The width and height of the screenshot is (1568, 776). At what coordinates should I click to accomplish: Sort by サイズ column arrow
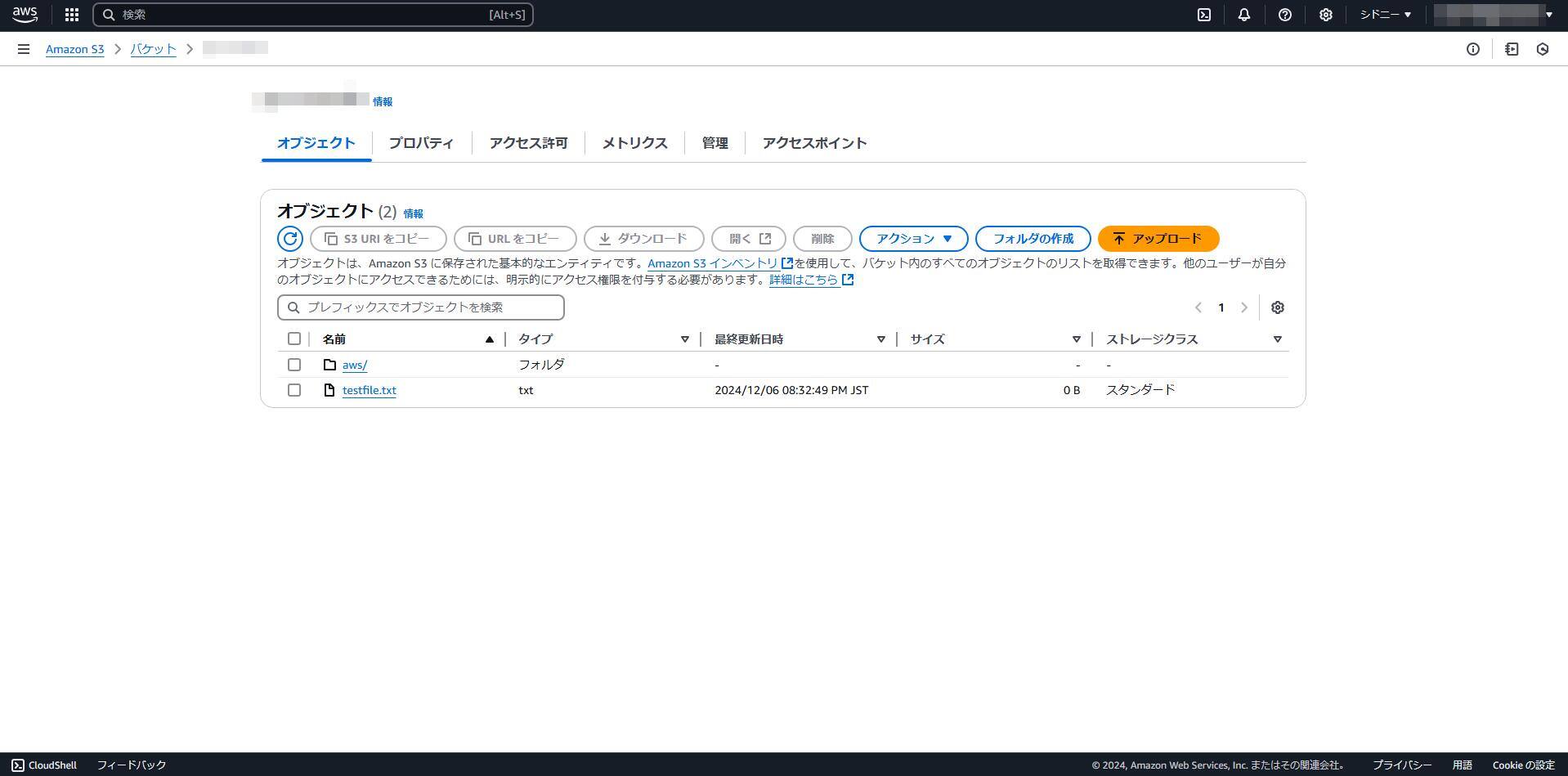click(x=1077, y=339)
